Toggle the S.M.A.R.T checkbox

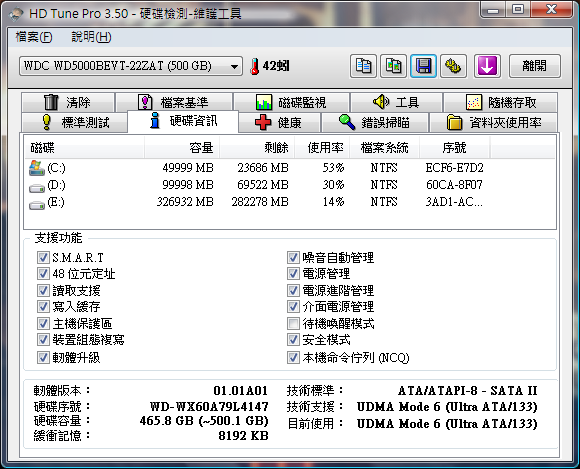pyautogui.click(x=43, y=257)
